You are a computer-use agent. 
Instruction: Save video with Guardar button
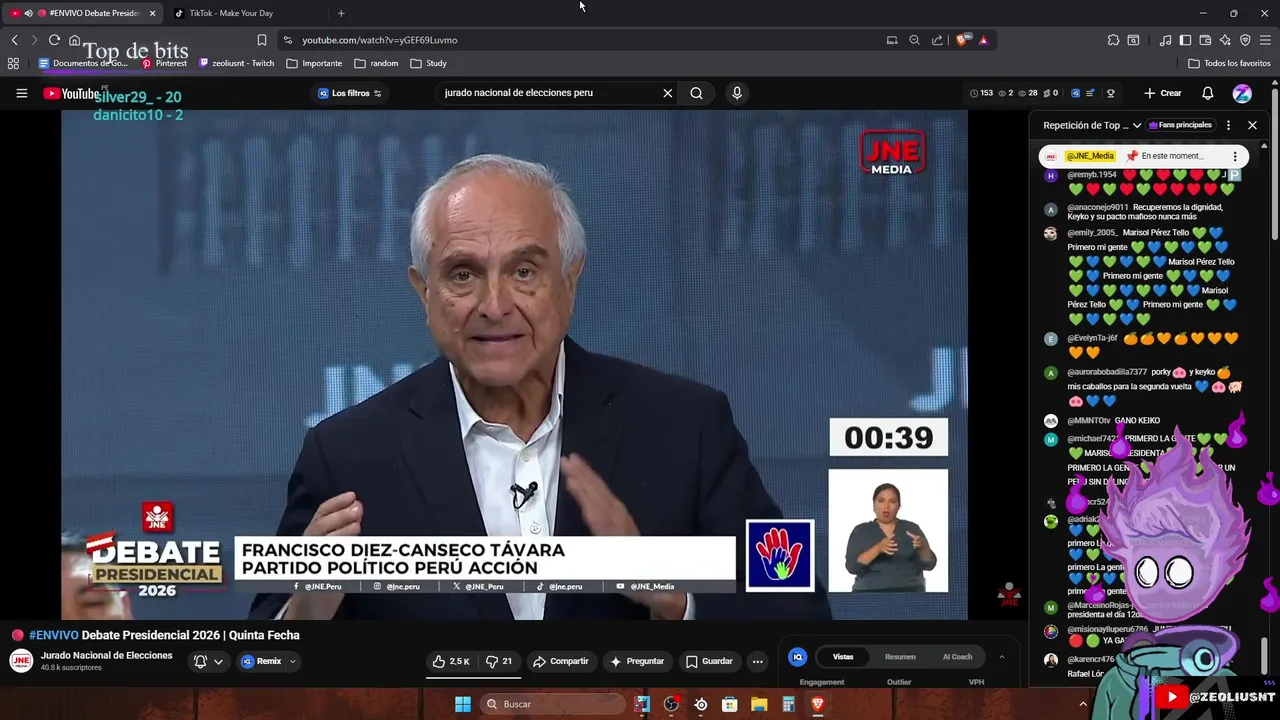709,661
